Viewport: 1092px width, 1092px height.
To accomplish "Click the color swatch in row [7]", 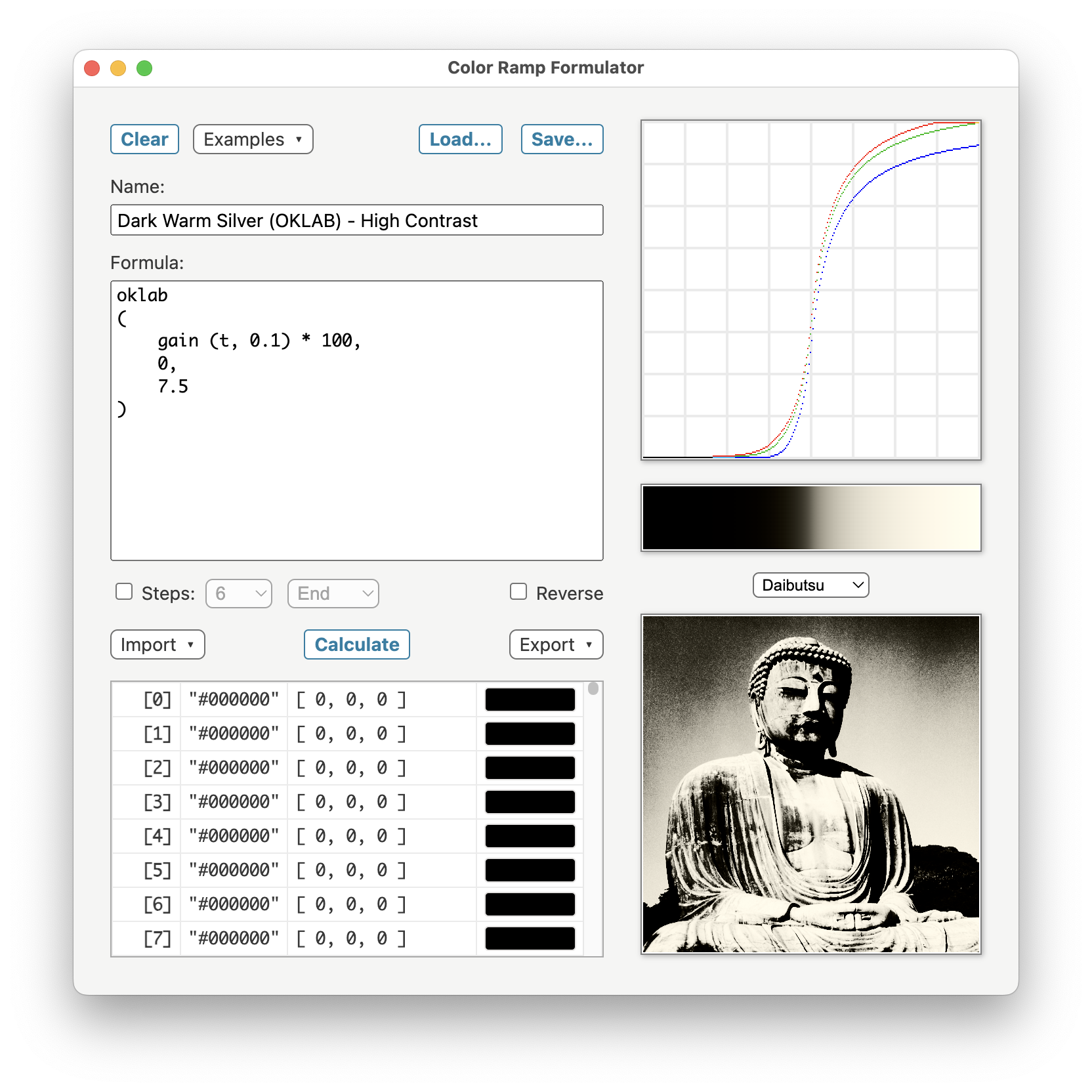I will (x=530, y=938).
